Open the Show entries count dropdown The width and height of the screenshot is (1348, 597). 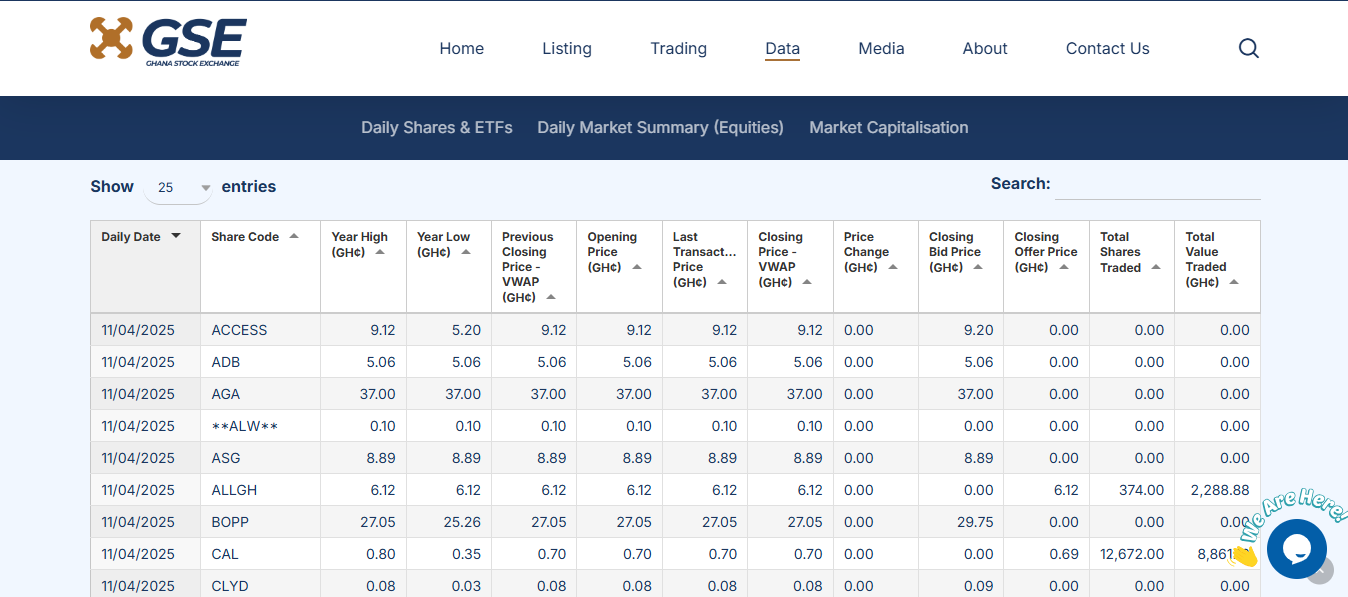pyautogui.click(x=178, y=187)
